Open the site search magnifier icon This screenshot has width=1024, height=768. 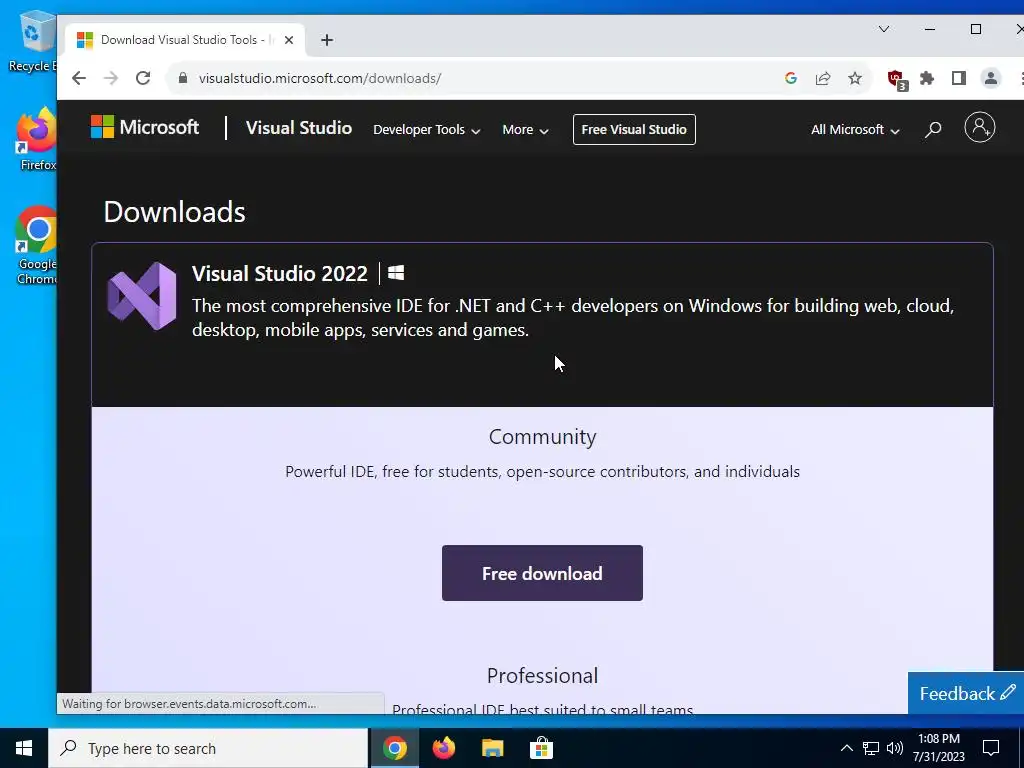pos(933,129)
